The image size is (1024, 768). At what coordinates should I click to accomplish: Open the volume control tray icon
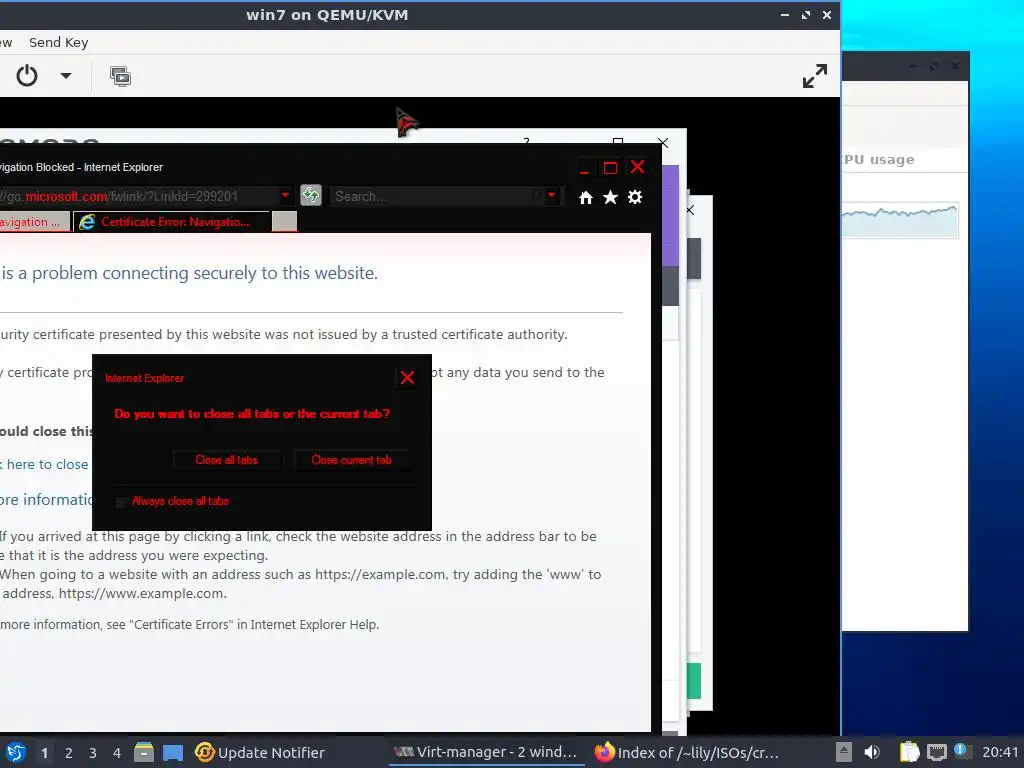tap(872, 752)
